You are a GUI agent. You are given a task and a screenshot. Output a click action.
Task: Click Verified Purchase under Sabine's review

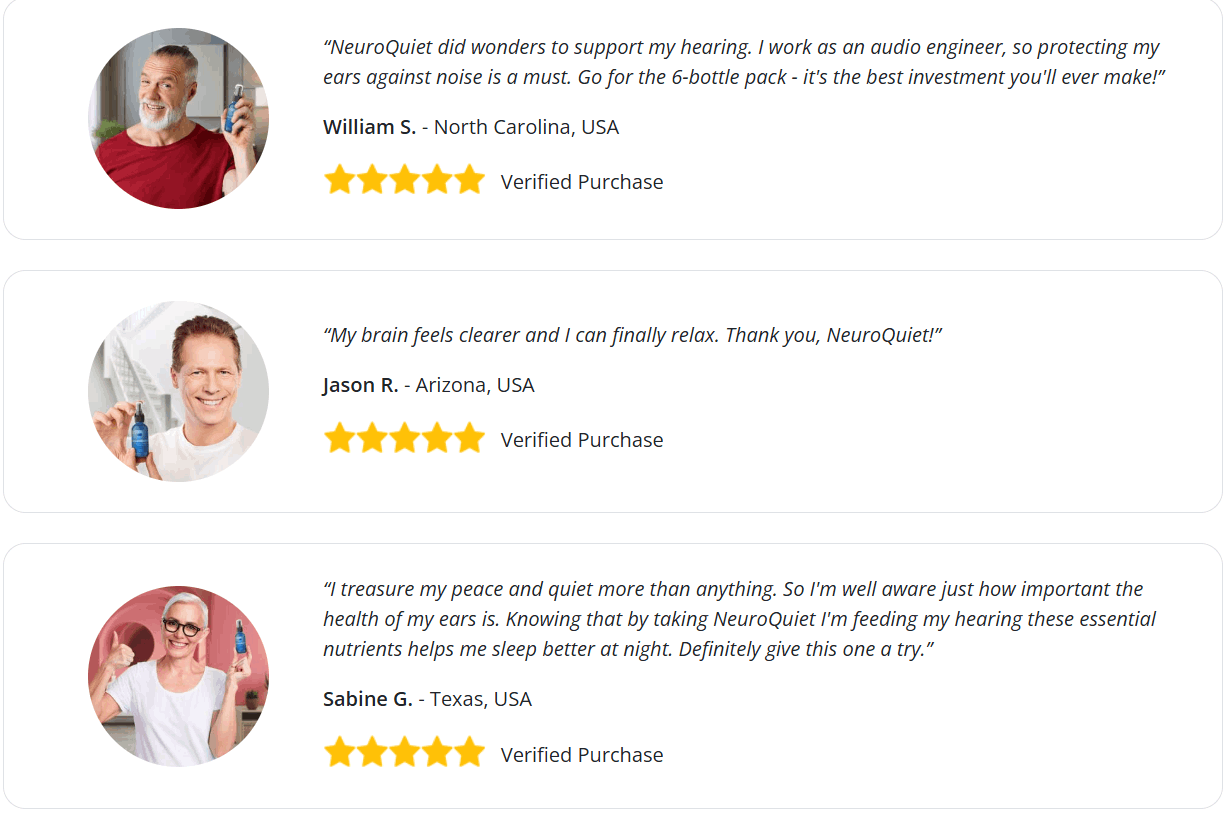(x=582, y=755)
